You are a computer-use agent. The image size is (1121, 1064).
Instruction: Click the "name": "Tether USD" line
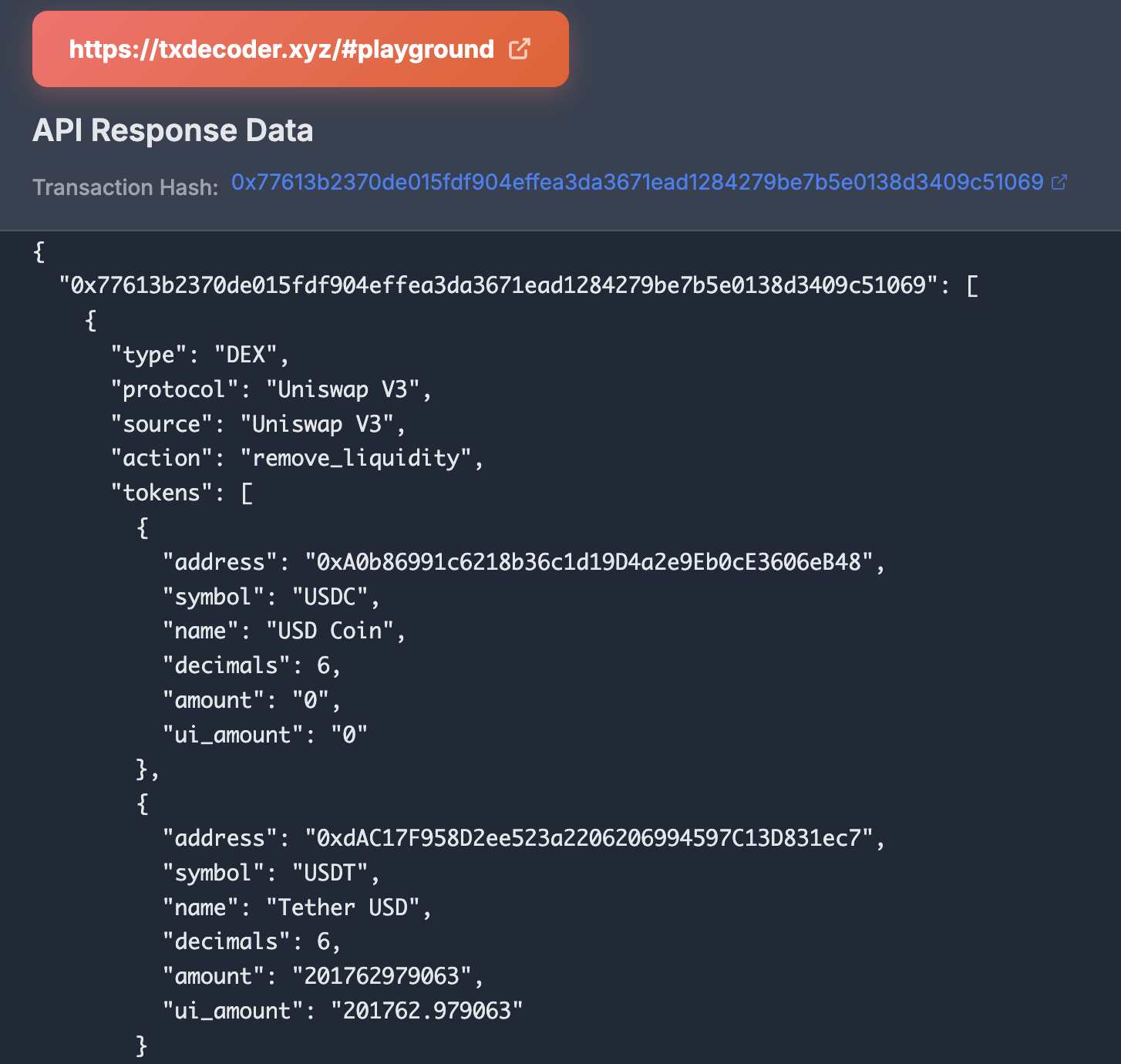(297, 907)
